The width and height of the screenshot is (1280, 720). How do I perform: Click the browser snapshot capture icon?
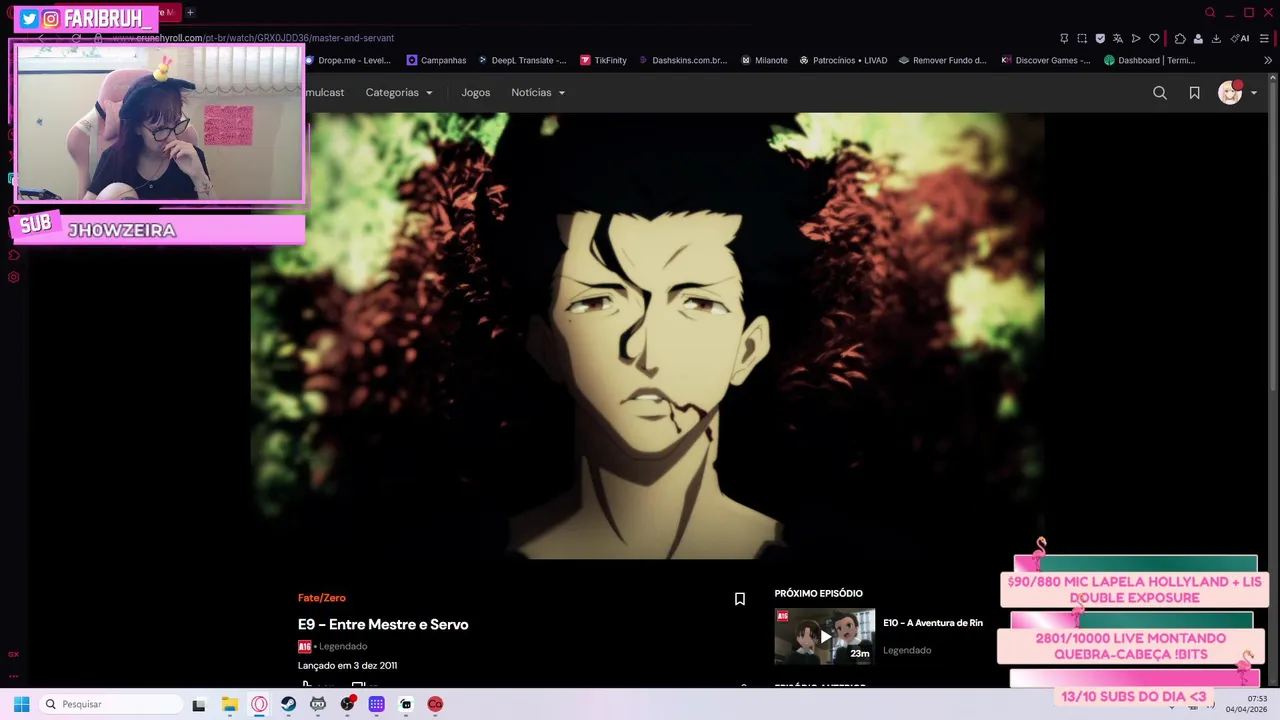(1082, 38)
